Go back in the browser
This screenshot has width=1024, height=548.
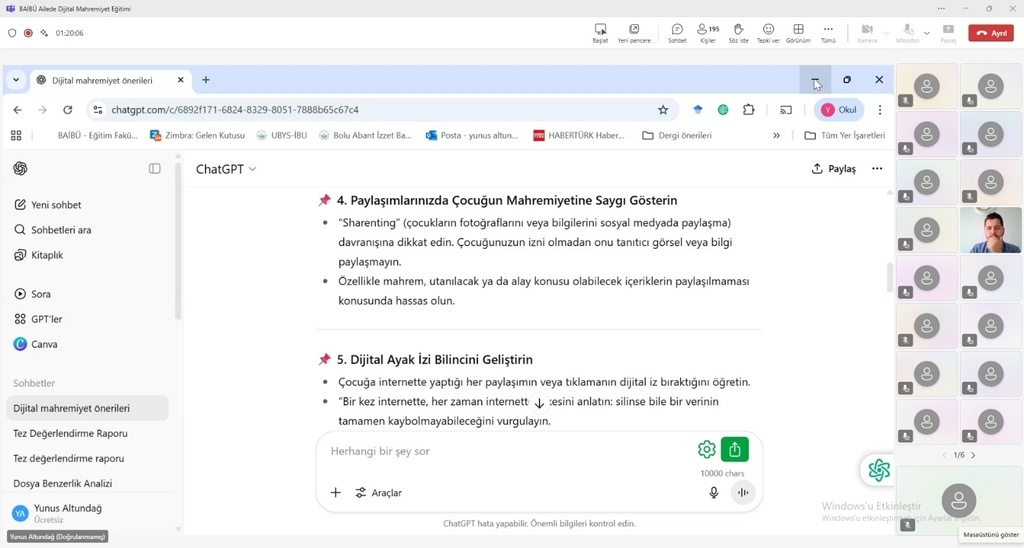18,110
